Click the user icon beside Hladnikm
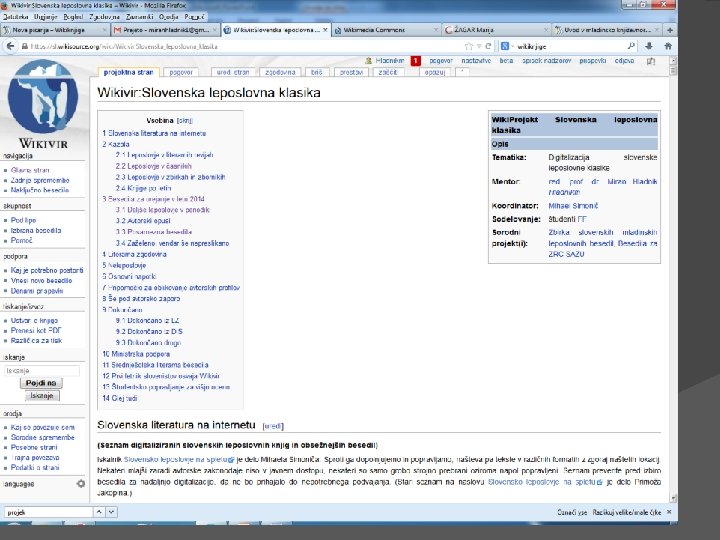 [368, 61]
